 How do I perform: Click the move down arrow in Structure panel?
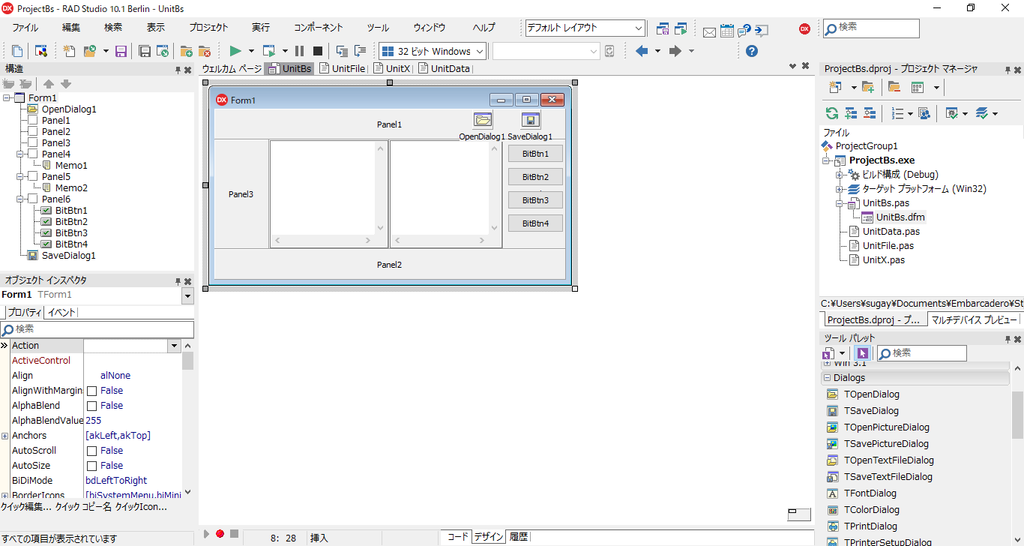tap(66, 84)
